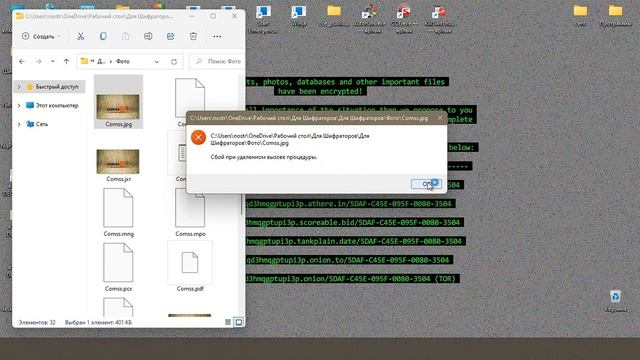The height and width of the screenshot is (360, 640).
Task: Open the Корзина recycle bin icon
Action: [x=616, y=300]
